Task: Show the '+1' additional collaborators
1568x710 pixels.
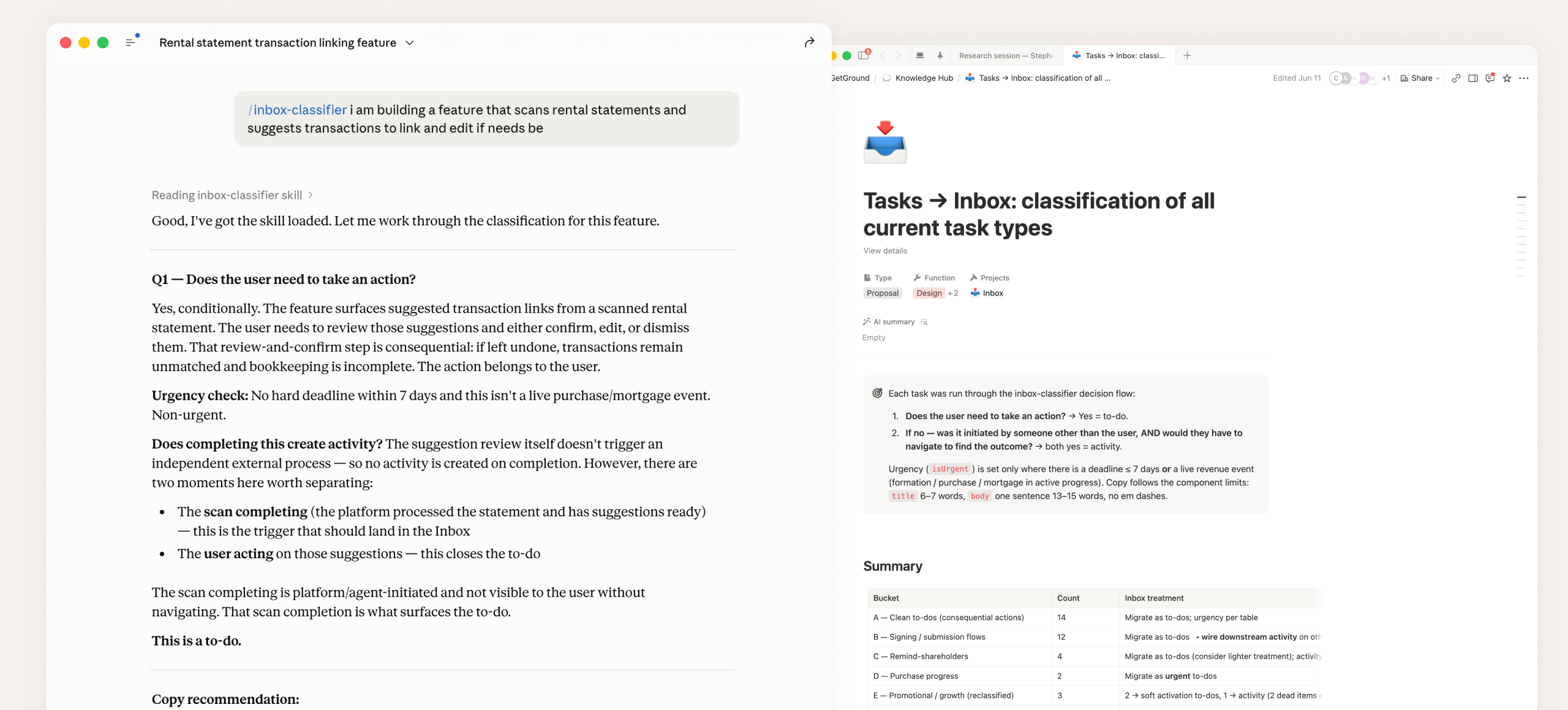Action: (1386, 78)
